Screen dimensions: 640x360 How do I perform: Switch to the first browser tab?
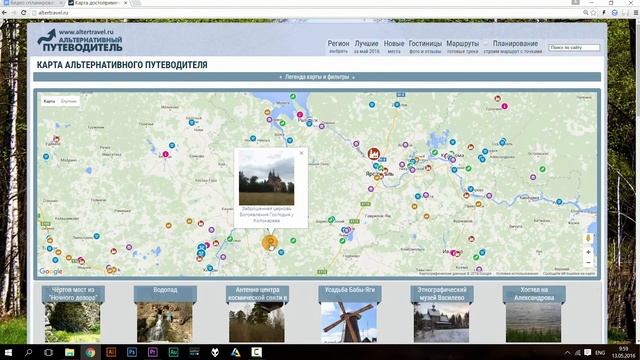pos(33,3)
